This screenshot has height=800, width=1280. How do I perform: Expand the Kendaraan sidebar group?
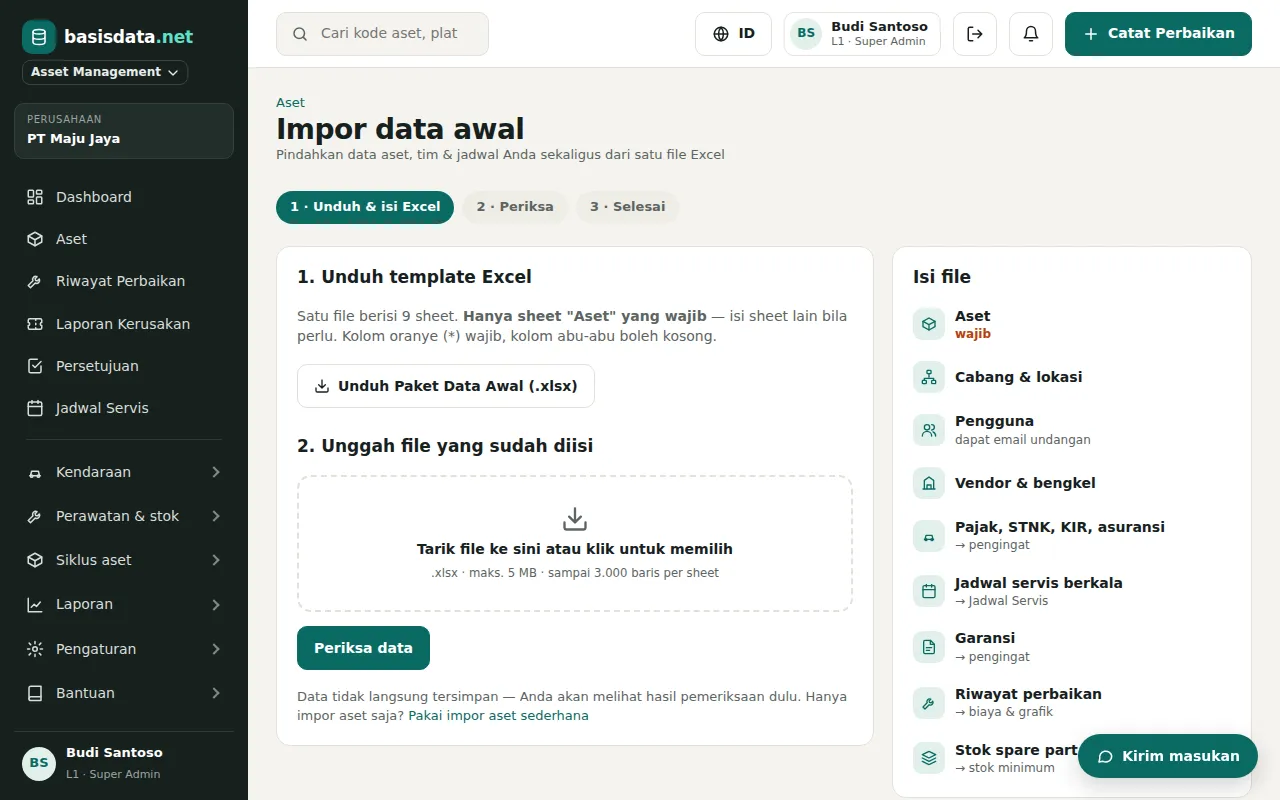click(x=124, y=472)
